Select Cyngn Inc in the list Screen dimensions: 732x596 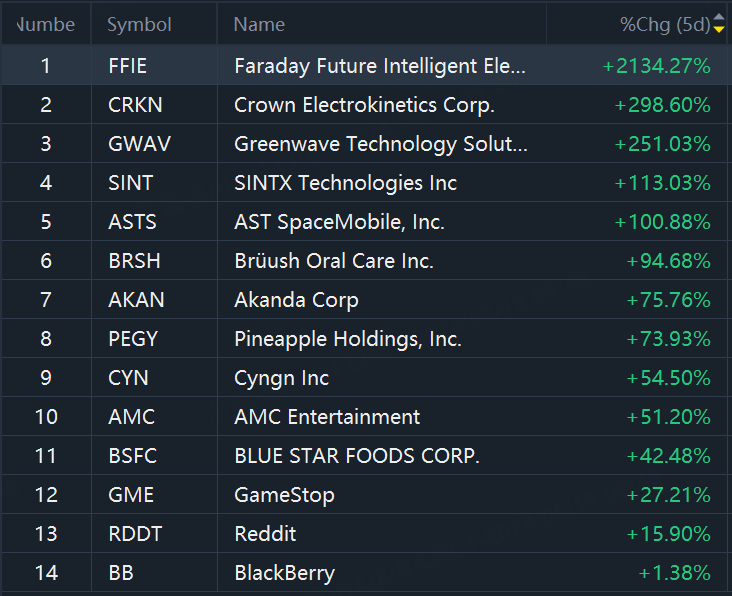click(x=281, y=378)
